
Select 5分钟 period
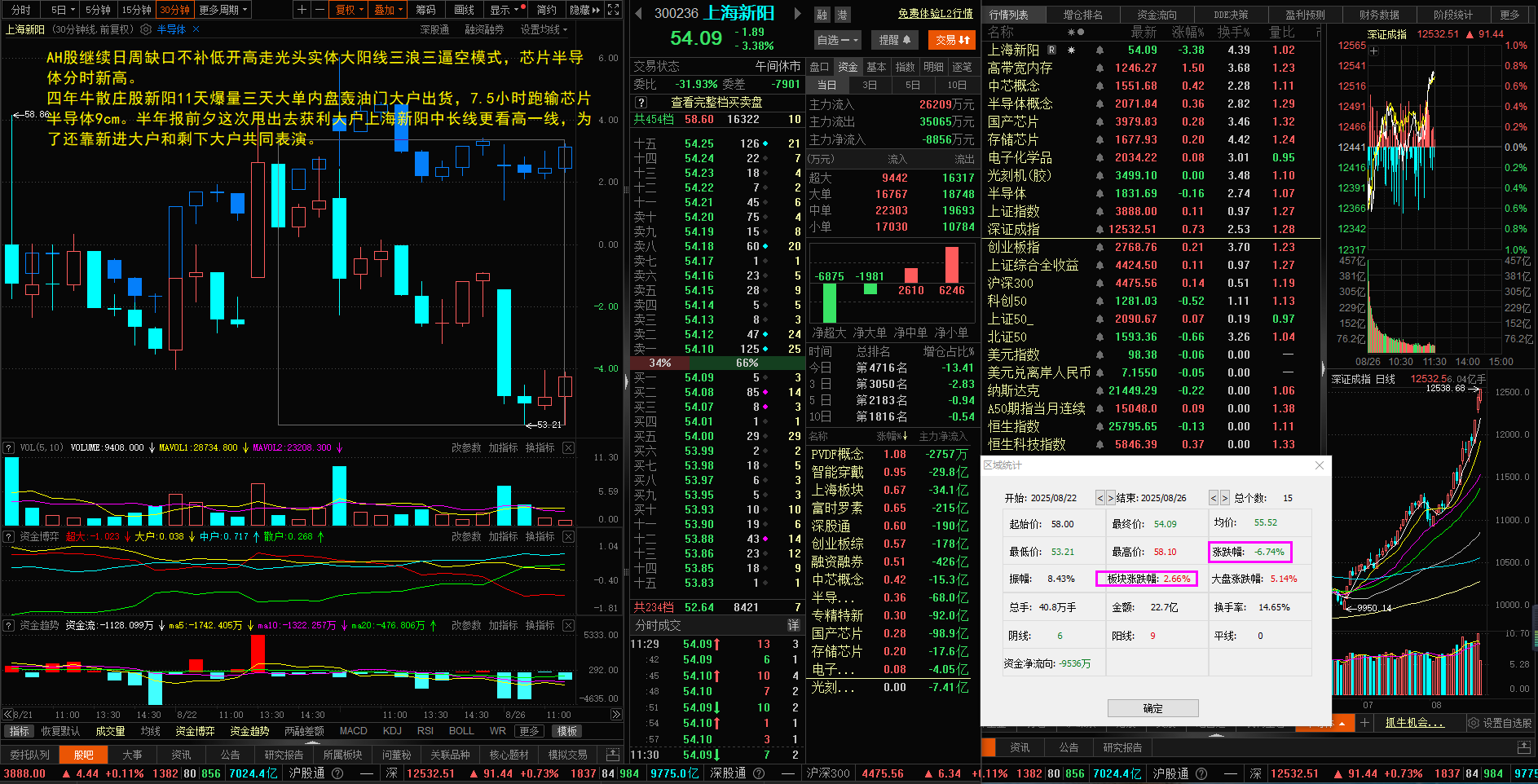pos(98,10)
